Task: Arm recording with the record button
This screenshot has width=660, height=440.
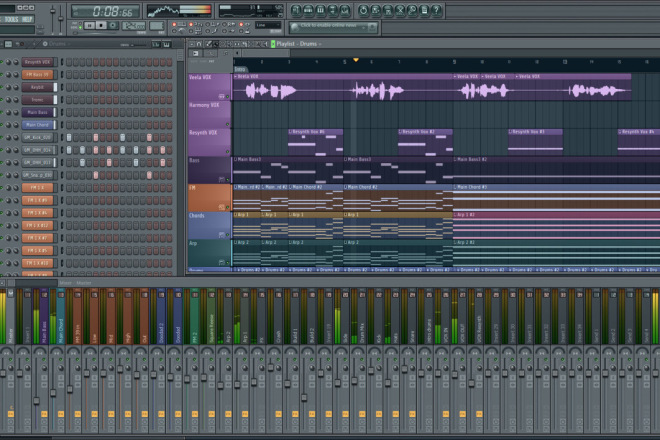Action: pyautogui.click(x=113, y=26)
